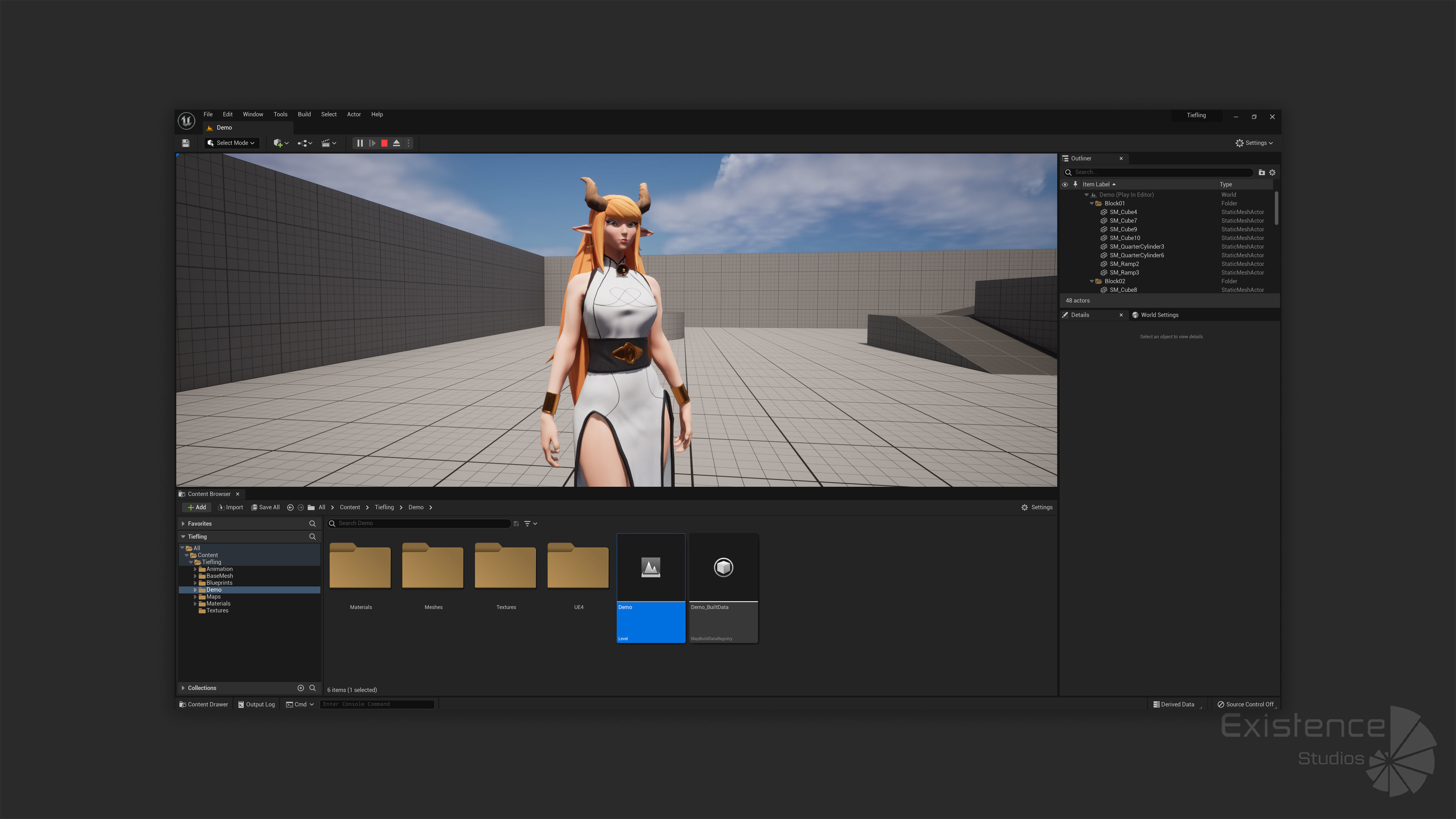The image size is (1456, 819).
Task: Close the Content Browser tab
Action: pos(237,494)
